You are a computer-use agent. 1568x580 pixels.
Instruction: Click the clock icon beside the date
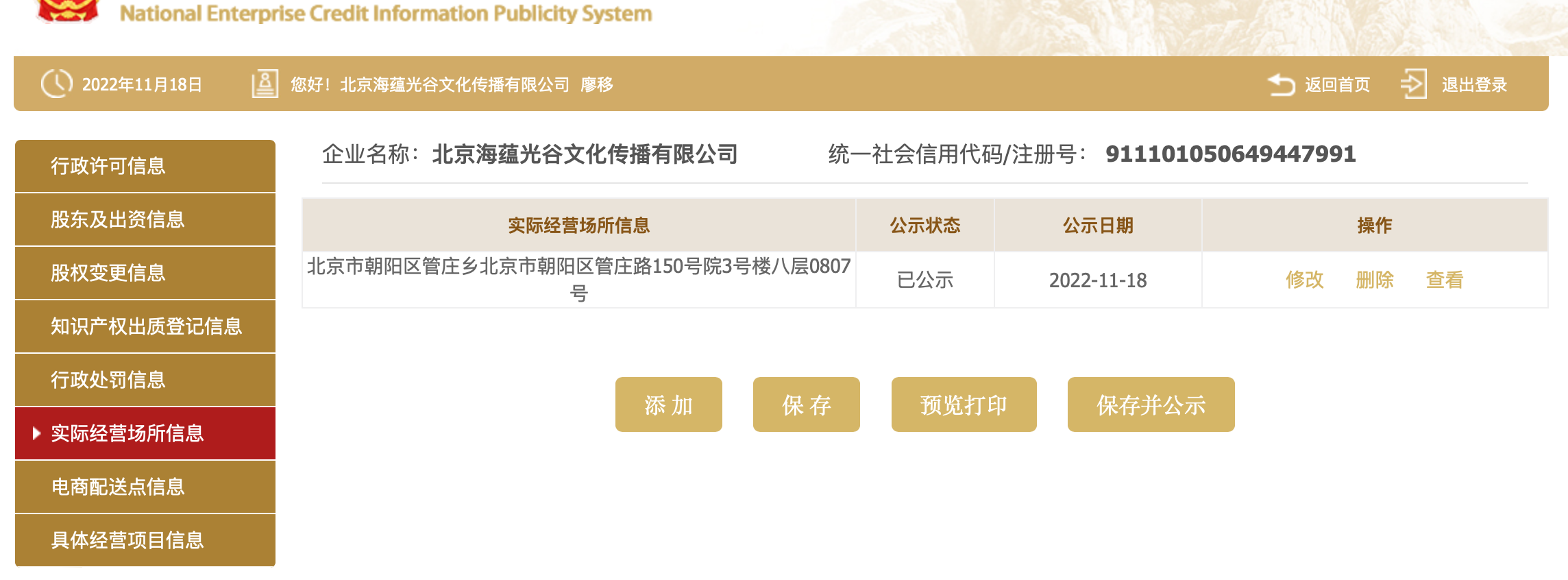56,84
